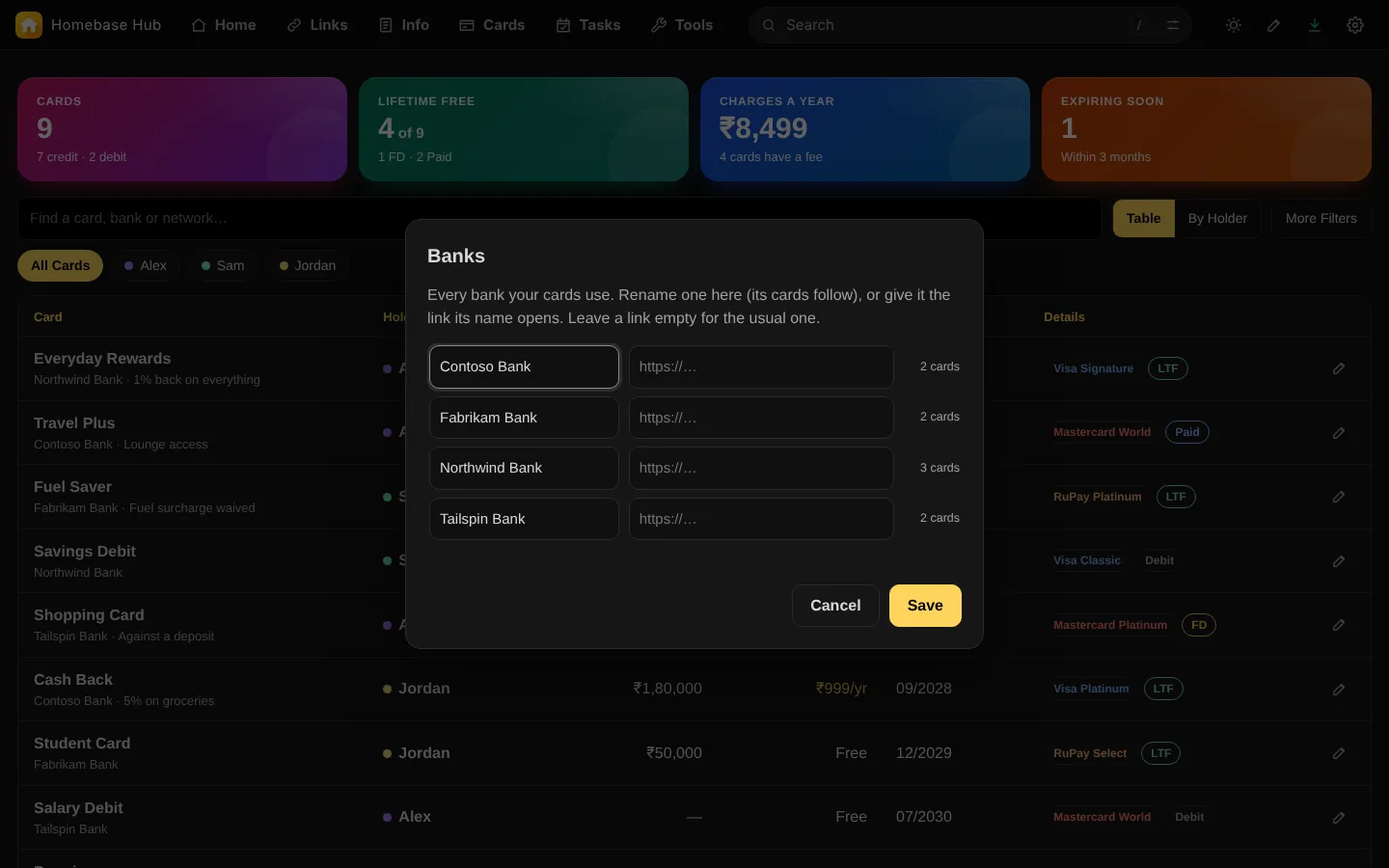Image resolution: width=1389 pixels, height=868 pixels.
Task: Edit the Salary Debit card row
Action: pos(1339,818)
